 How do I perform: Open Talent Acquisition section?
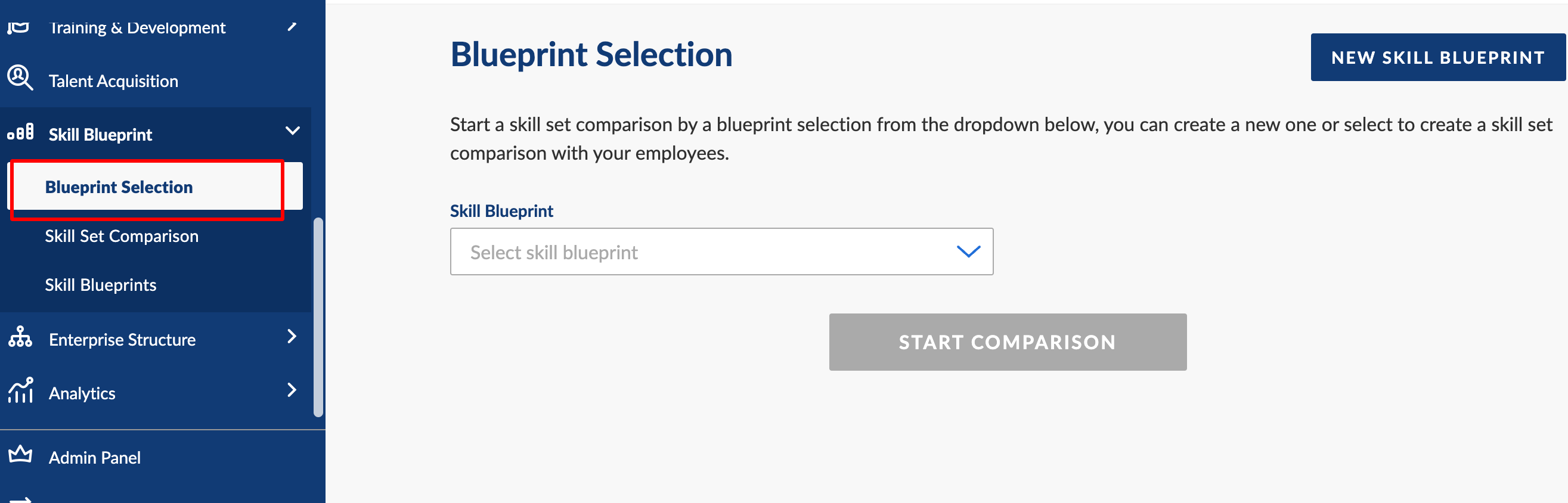(x=113, y=81)
